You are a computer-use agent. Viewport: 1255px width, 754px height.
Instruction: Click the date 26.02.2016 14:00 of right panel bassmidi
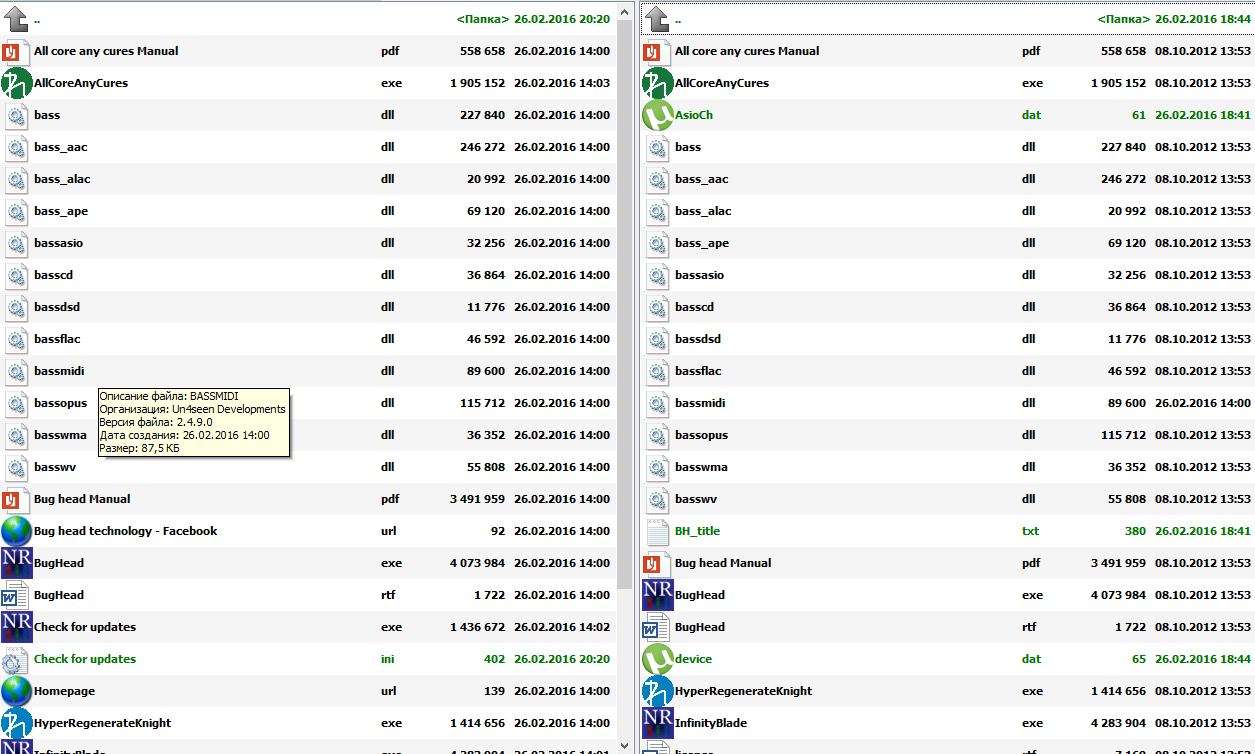click(1203, 403)
